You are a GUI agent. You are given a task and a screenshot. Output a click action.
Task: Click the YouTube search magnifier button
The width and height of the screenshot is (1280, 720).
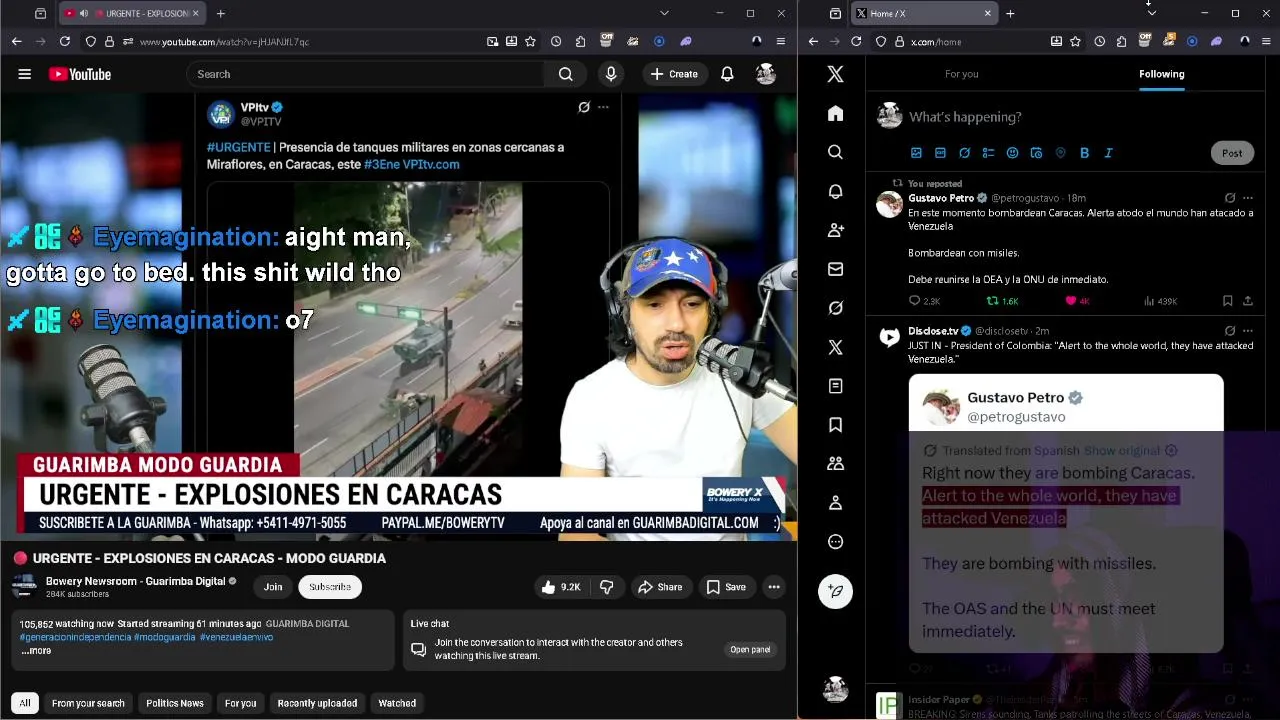coord(565,74)
